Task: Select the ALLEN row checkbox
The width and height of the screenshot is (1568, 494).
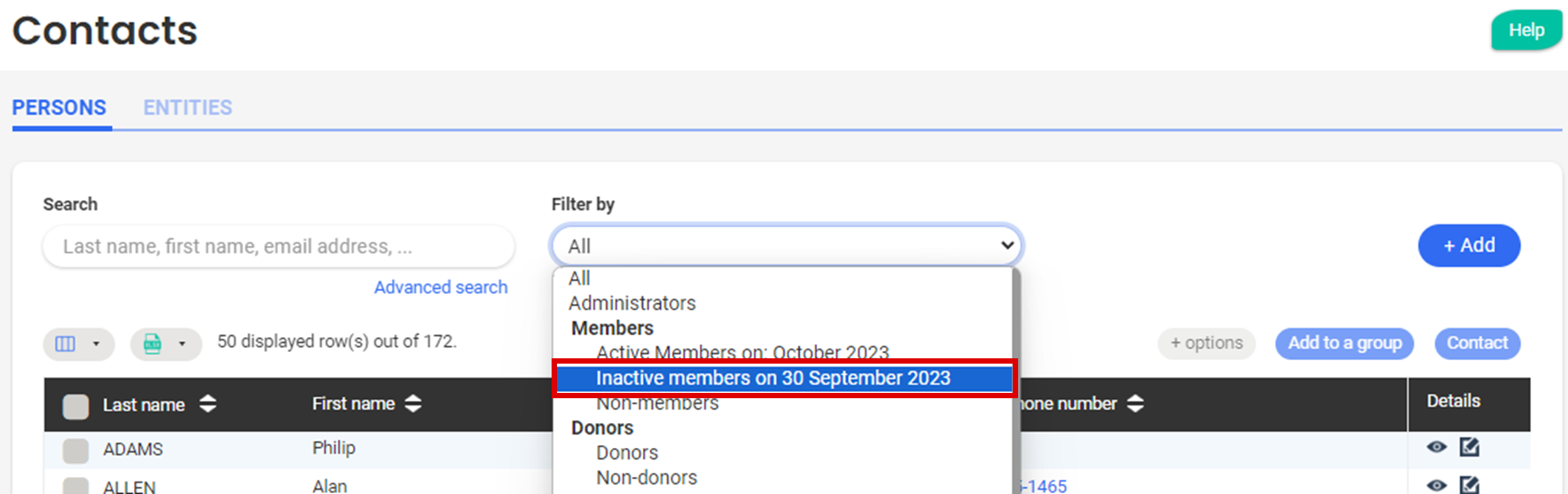Action: 76,486
